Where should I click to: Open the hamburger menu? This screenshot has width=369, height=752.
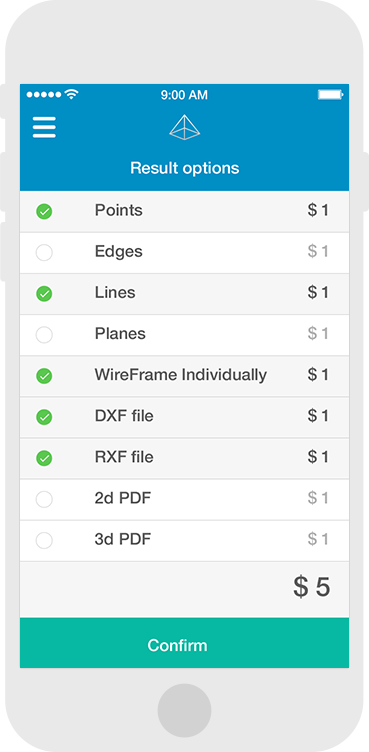point(44,128)
